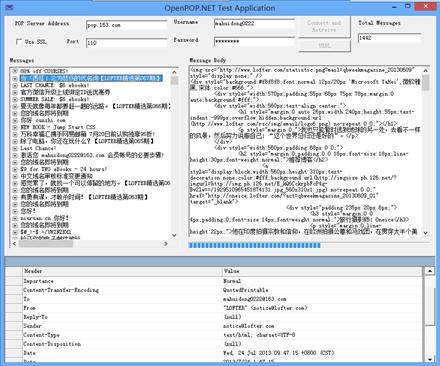Screen dimensions: 440x366
Task: Expand the 'LAST CHANCE: $5 ebooks!' node
Action: pos(15,85)
